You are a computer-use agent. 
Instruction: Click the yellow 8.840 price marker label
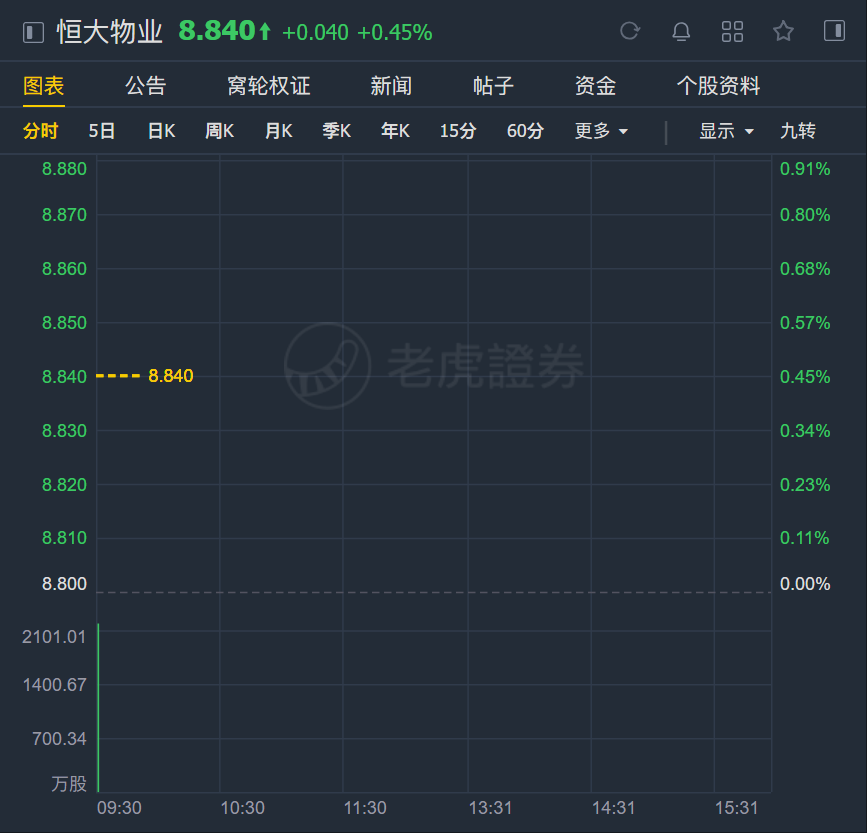point(171,376)
